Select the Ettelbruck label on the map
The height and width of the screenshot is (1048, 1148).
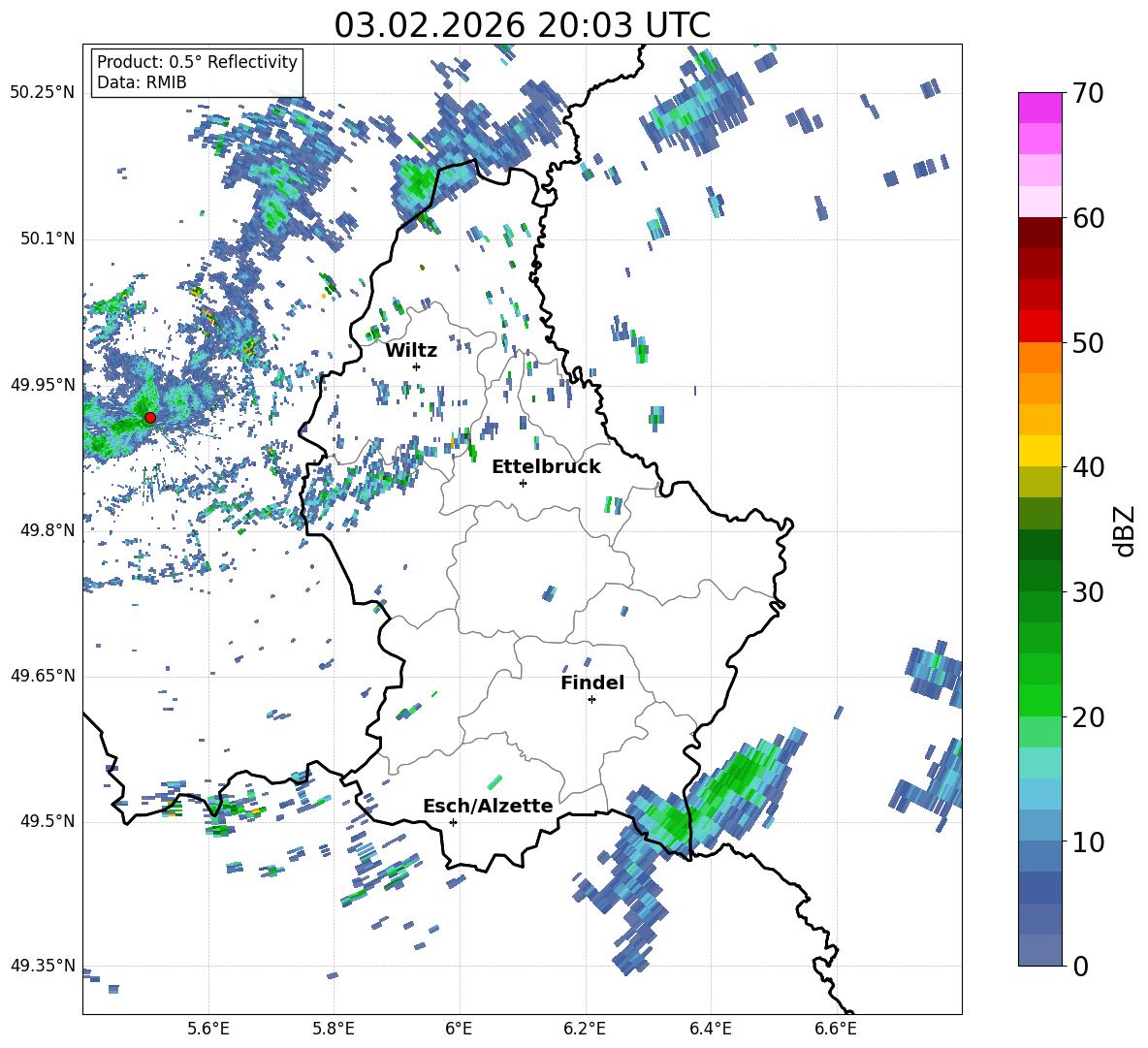click(546, 467)
